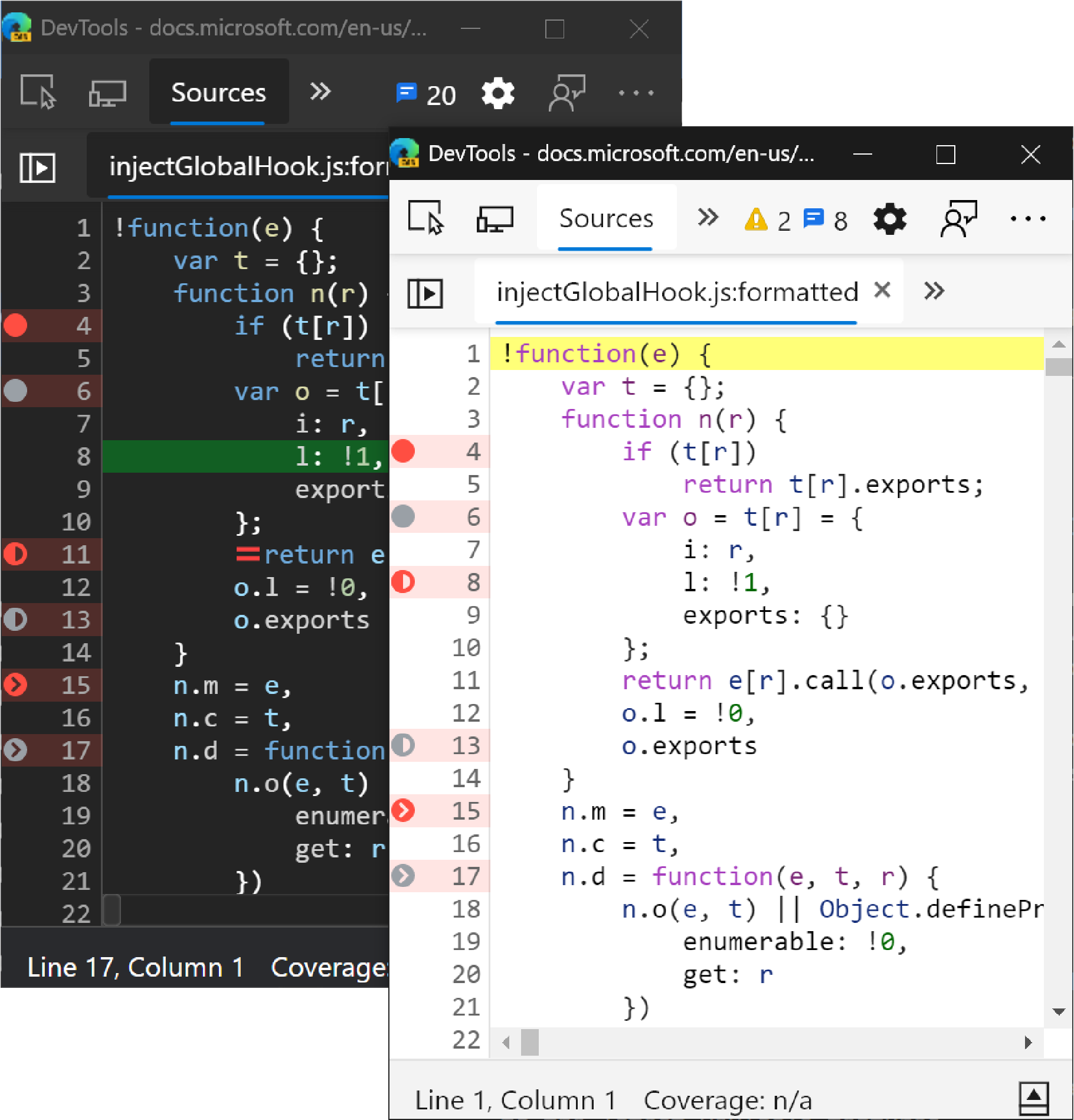This screenshot has width=1074, height=1120.
Task: Click line number 22 in dark editor gutter
Action: point(77,913)
